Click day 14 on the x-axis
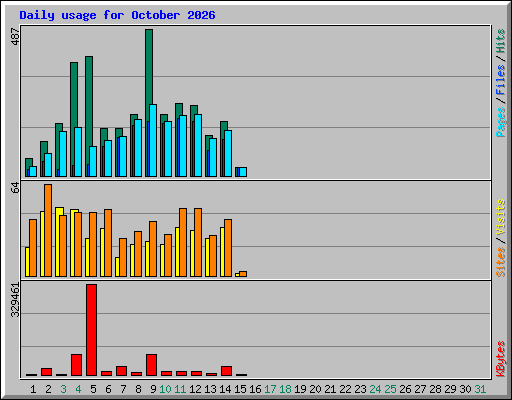The image size is (512, 400). click(x=225, y=389)
